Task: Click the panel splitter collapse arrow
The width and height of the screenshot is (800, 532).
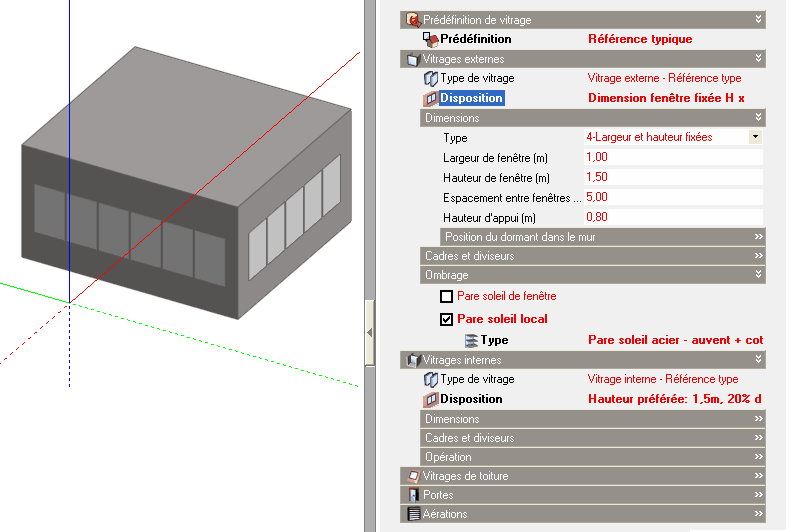Action: [x=369, y=331]
